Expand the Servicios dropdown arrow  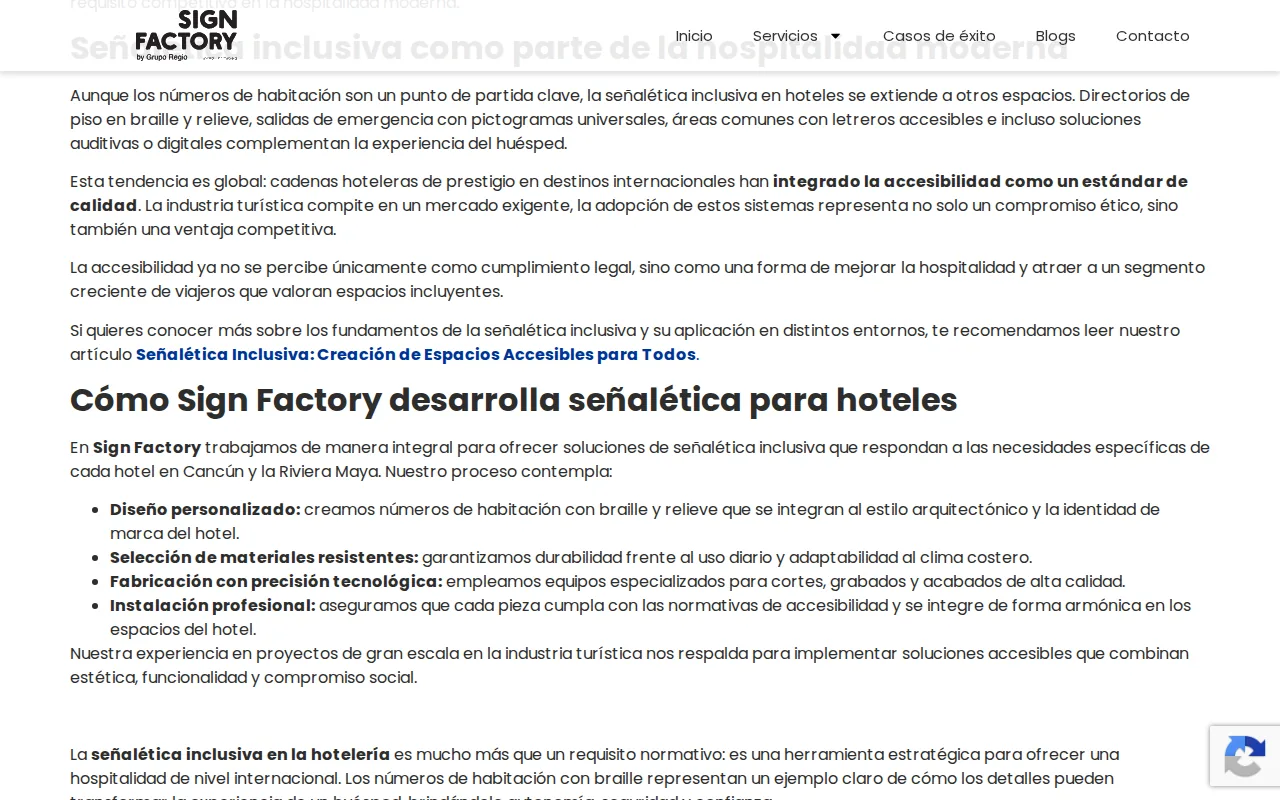tap(836, 36)
